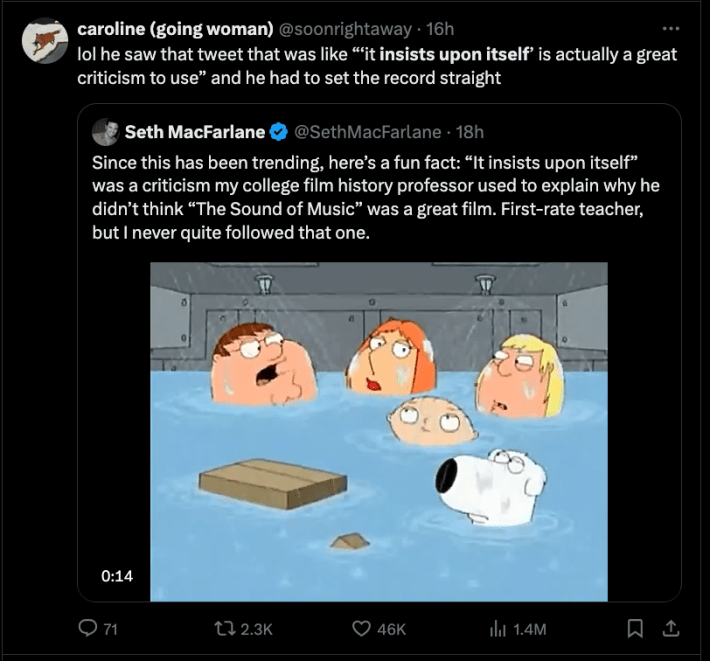
Task: Open caroline's profile avatar picture
Action: [45, 41]
